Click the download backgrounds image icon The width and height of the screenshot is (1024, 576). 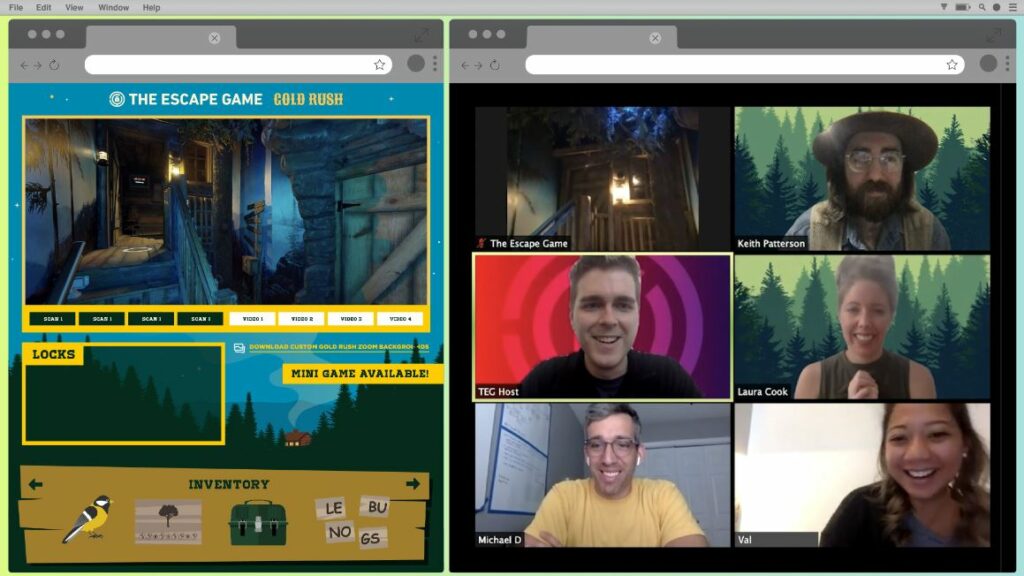239,347
